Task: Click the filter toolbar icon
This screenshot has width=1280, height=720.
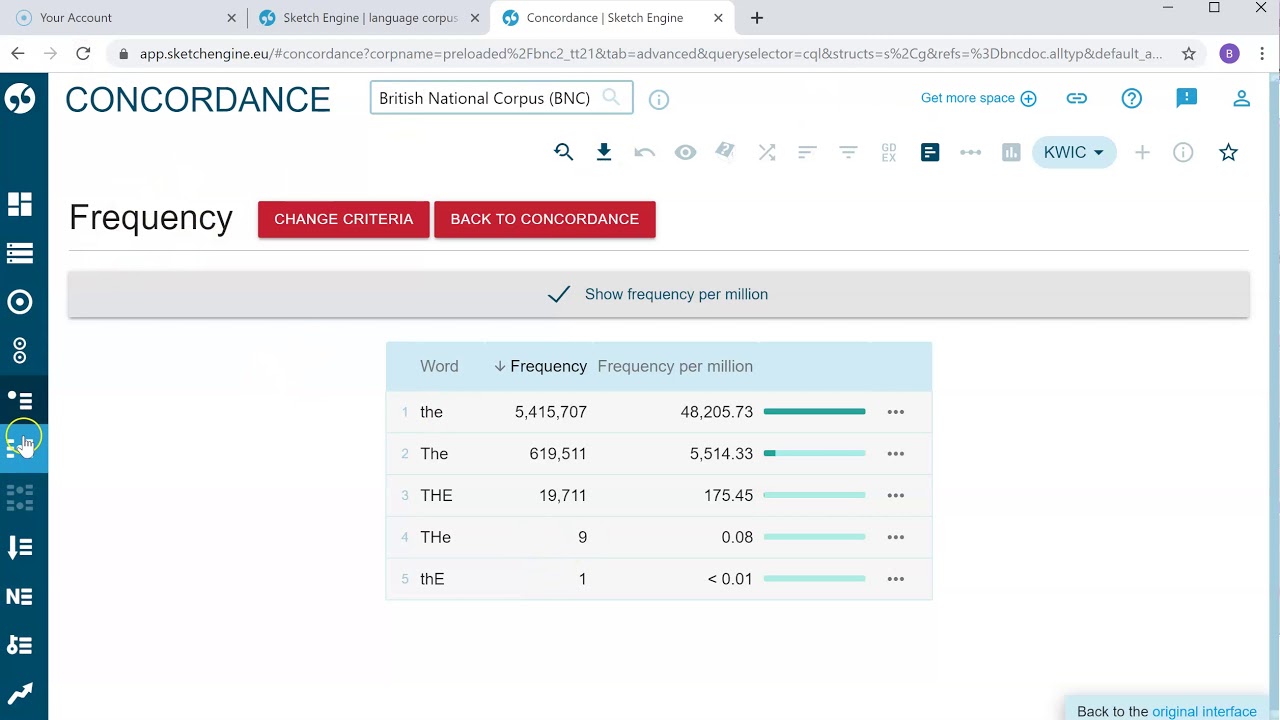Action: 848,152
